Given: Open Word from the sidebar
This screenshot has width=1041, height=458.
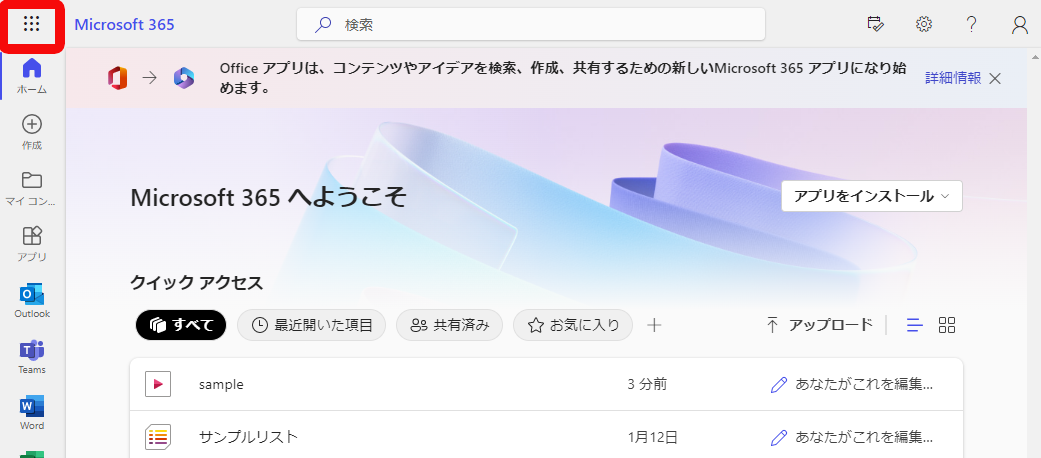Looking at the screenshot, I should coord(32,412).
